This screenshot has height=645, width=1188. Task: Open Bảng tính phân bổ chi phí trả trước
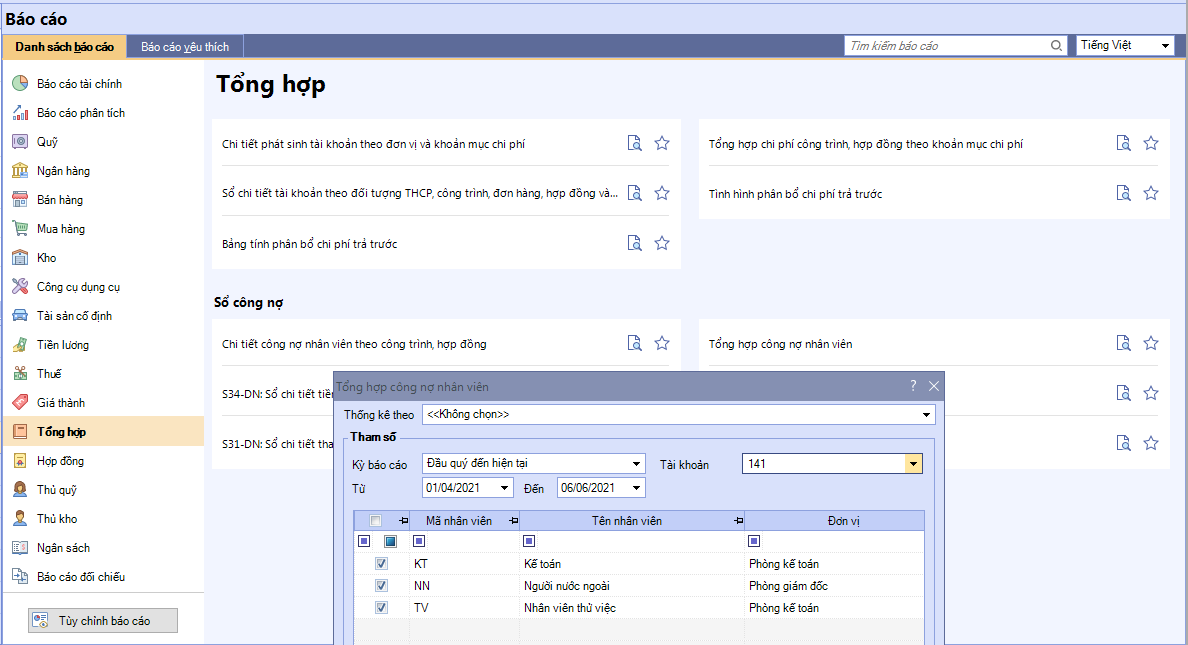point(309,244)
